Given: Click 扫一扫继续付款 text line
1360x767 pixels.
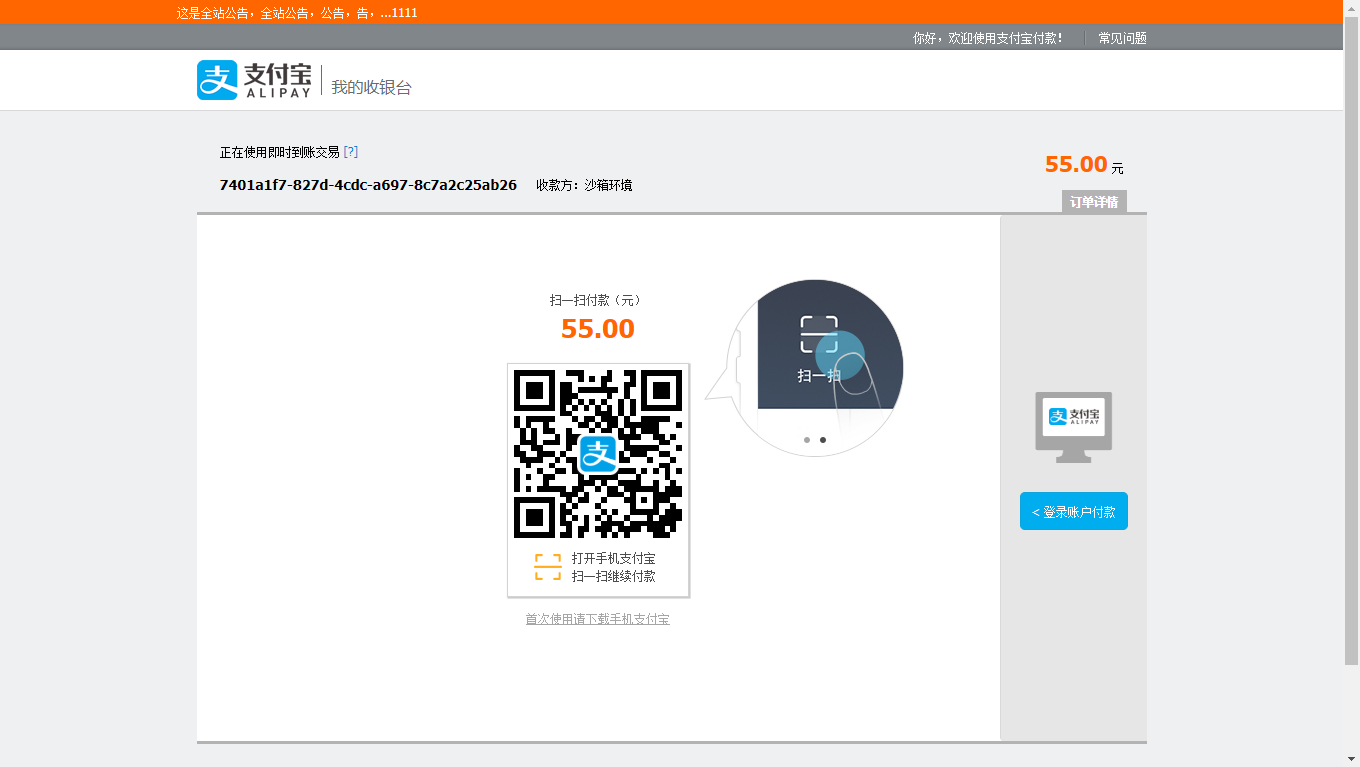Looking at the screenshot, I should tap(614, 576).
